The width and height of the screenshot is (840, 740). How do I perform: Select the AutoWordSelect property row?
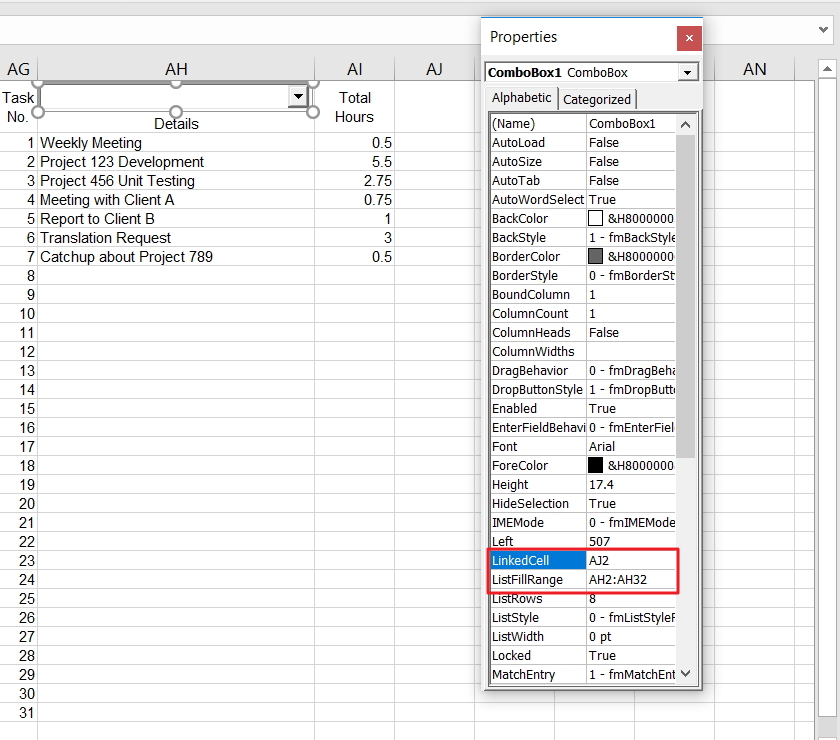pos(582,200)
